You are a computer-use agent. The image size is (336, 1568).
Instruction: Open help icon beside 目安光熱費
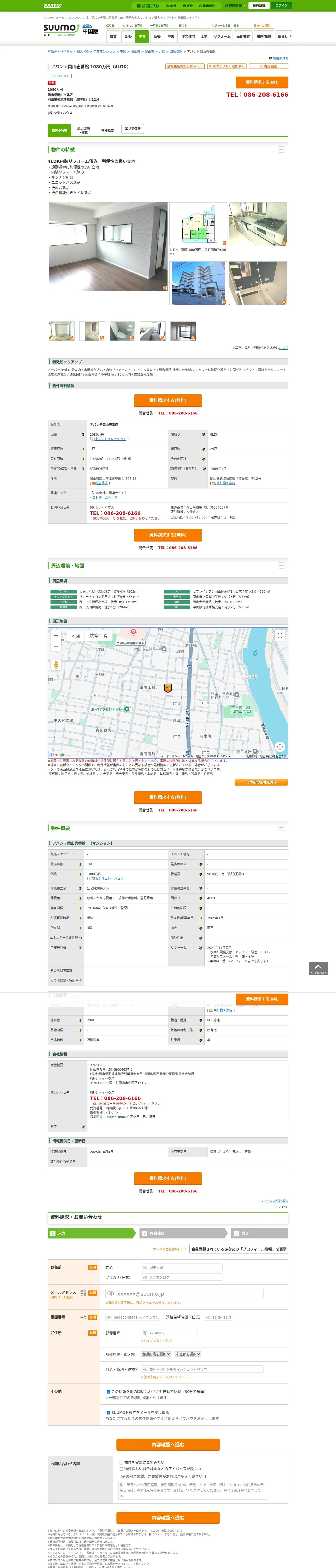click(80, 948)
